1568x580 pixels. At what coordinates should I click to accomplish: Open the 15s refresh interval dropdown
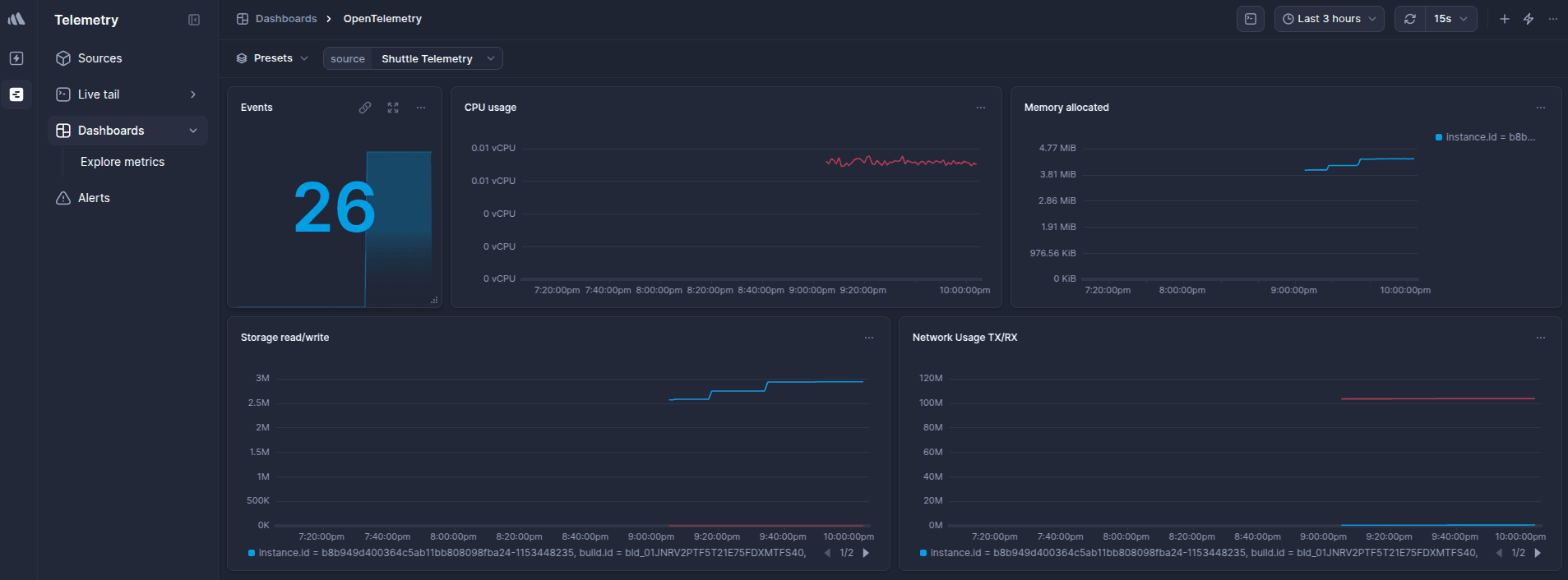[1450, 19]
